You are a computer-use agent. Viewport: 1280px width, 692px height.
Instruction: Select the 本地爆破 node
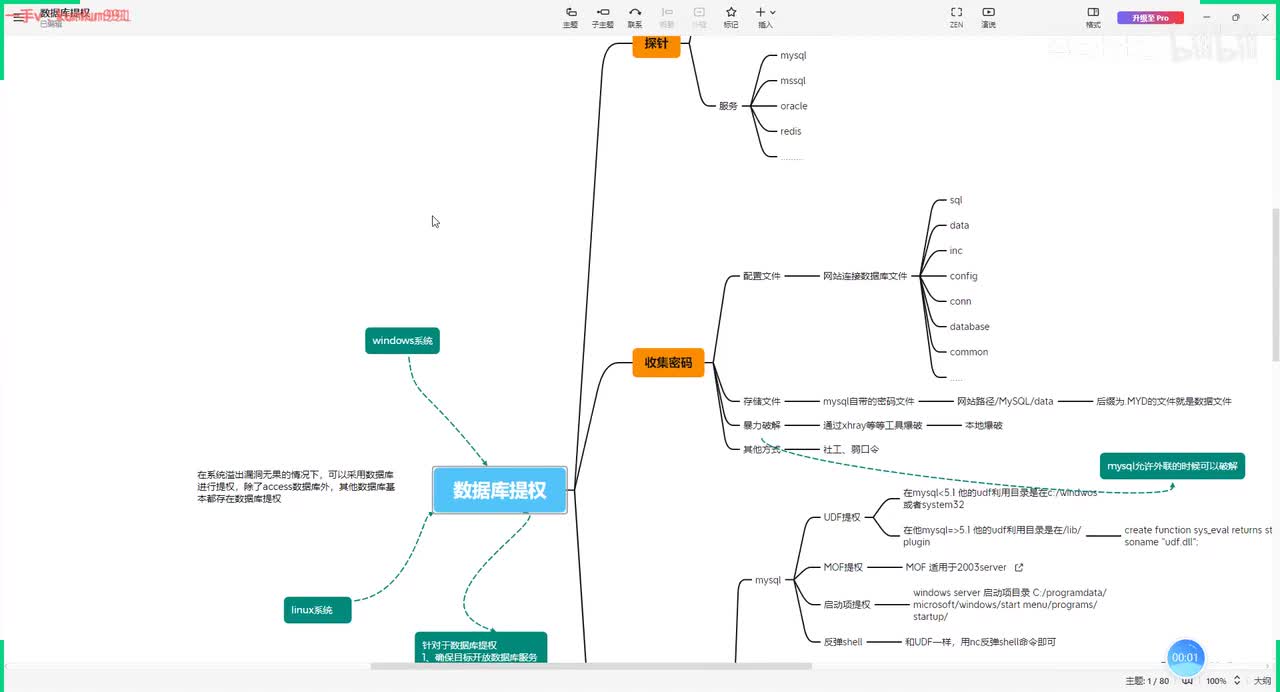(x=984, y=425)
